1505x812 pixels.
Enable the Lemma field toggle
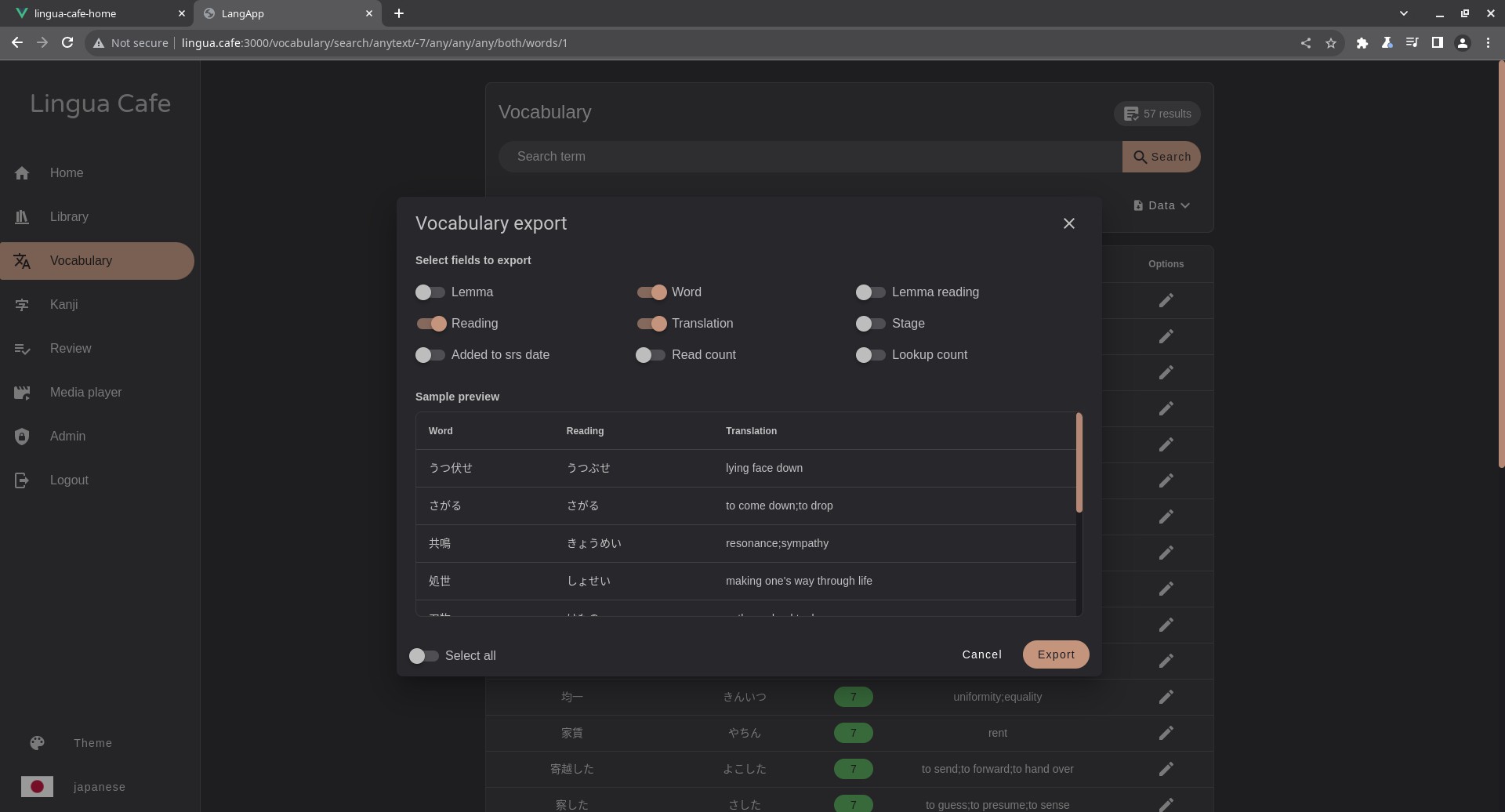pos(430,292)
